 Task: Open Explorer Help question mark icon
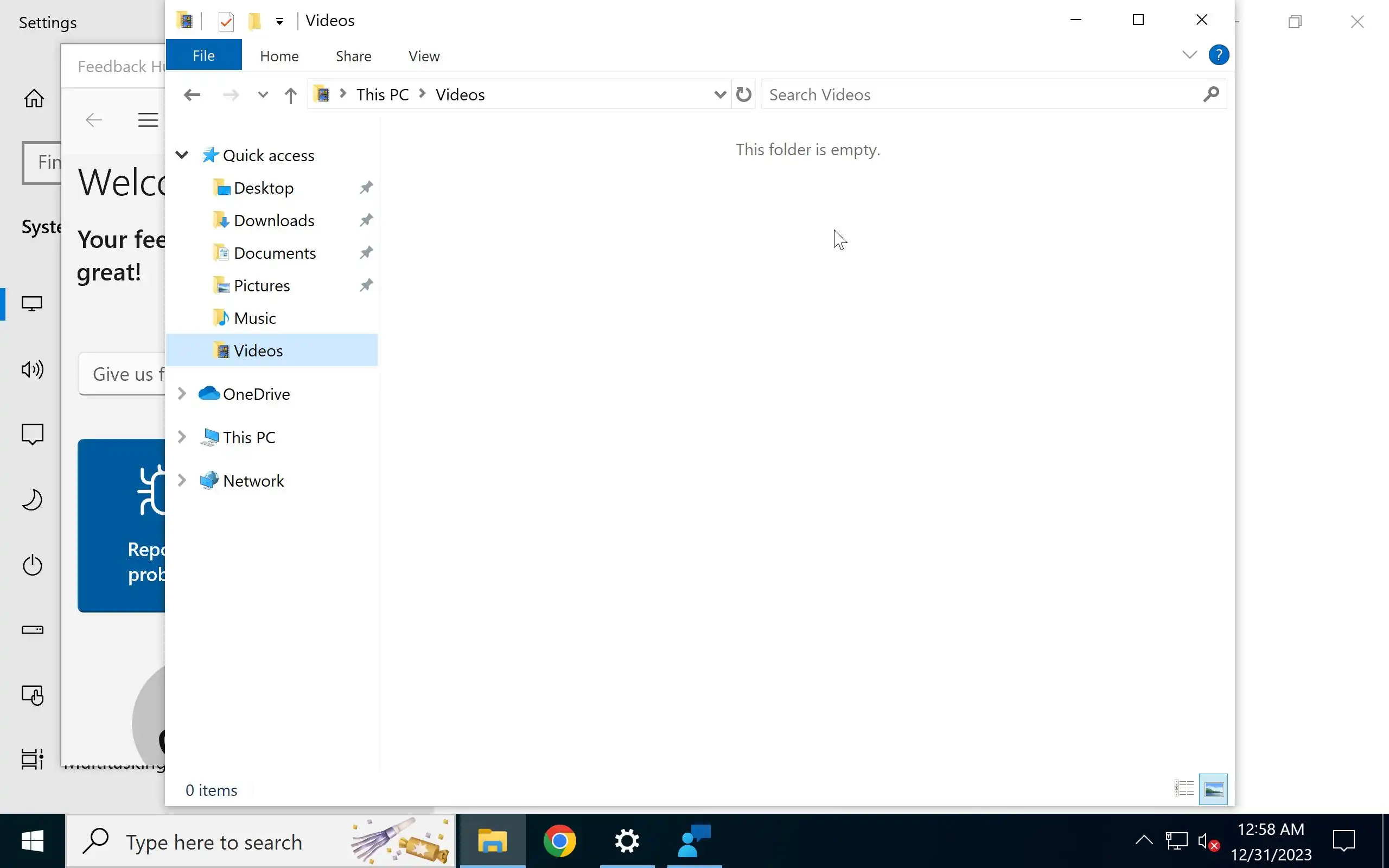pos(1218,55)
